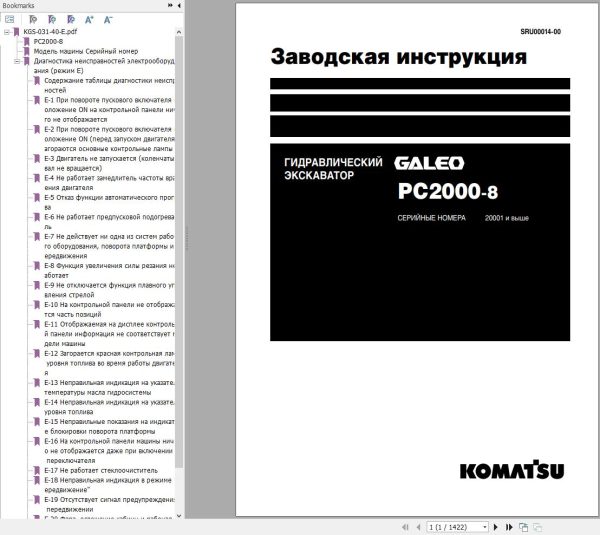Click the Bookmarks panel title

click(18, 5)
